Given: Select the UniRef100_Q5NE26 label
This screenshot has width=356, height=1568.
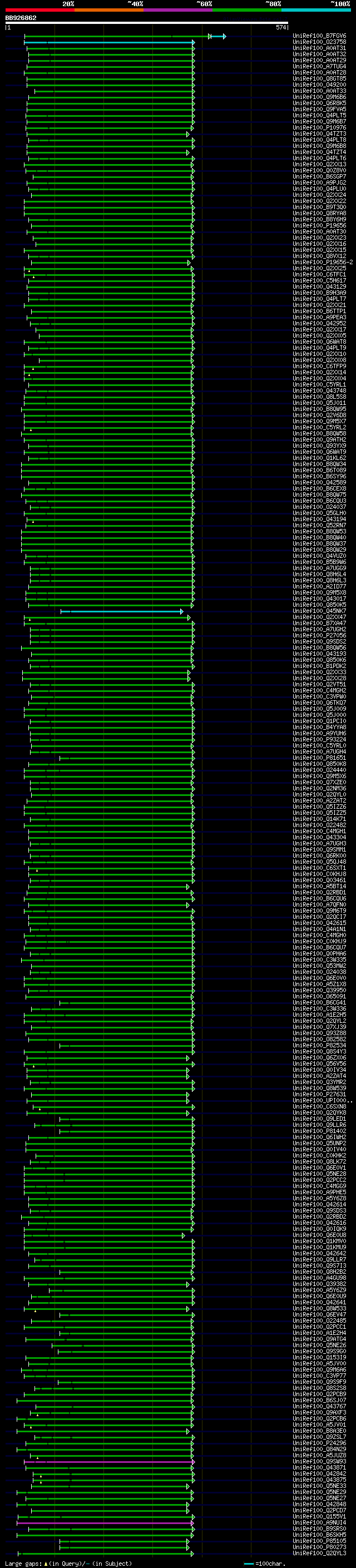Looking at the screenshot, I should [319, 1345].
